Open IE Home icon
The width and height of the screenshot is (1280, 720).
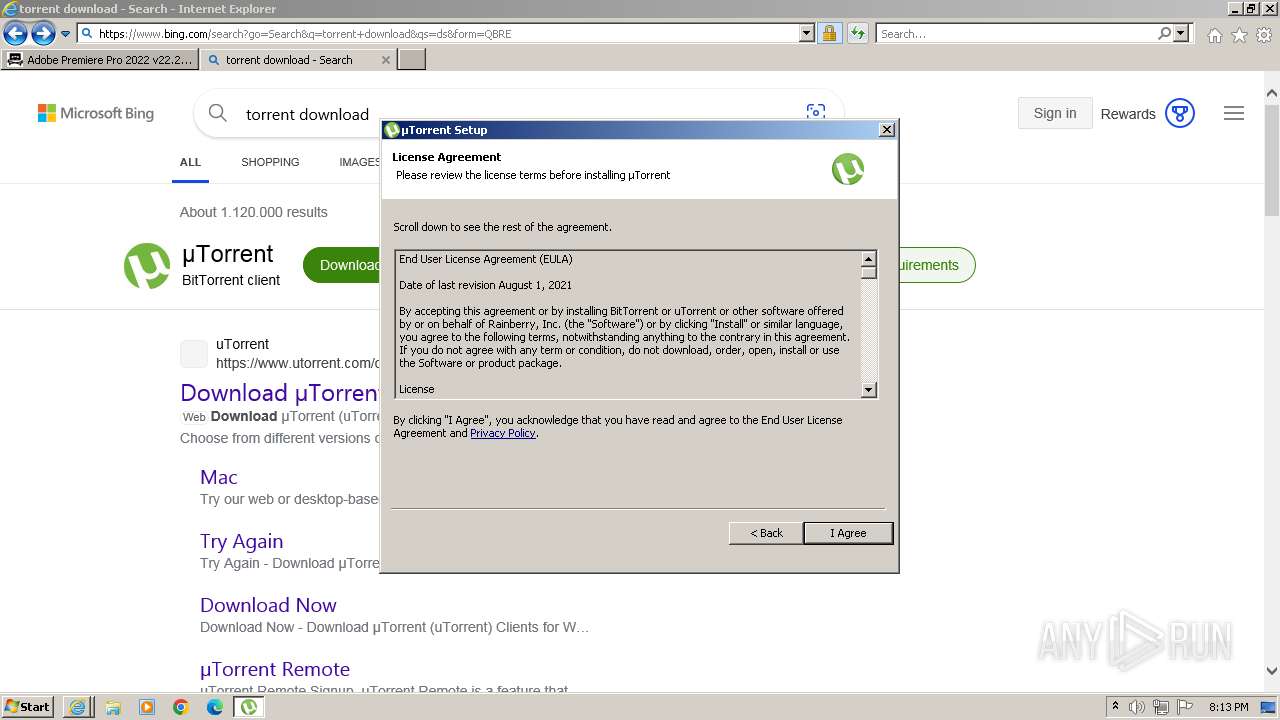(x=1214, y=35)
